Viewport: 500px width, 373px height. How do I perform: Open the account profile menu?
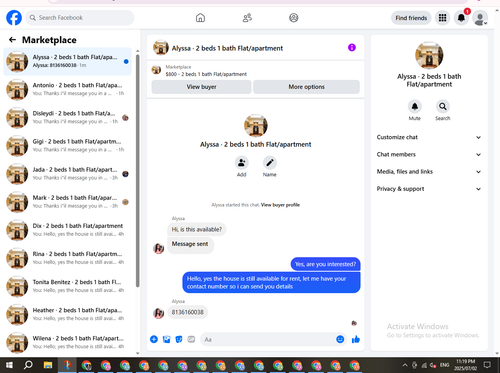480,18
